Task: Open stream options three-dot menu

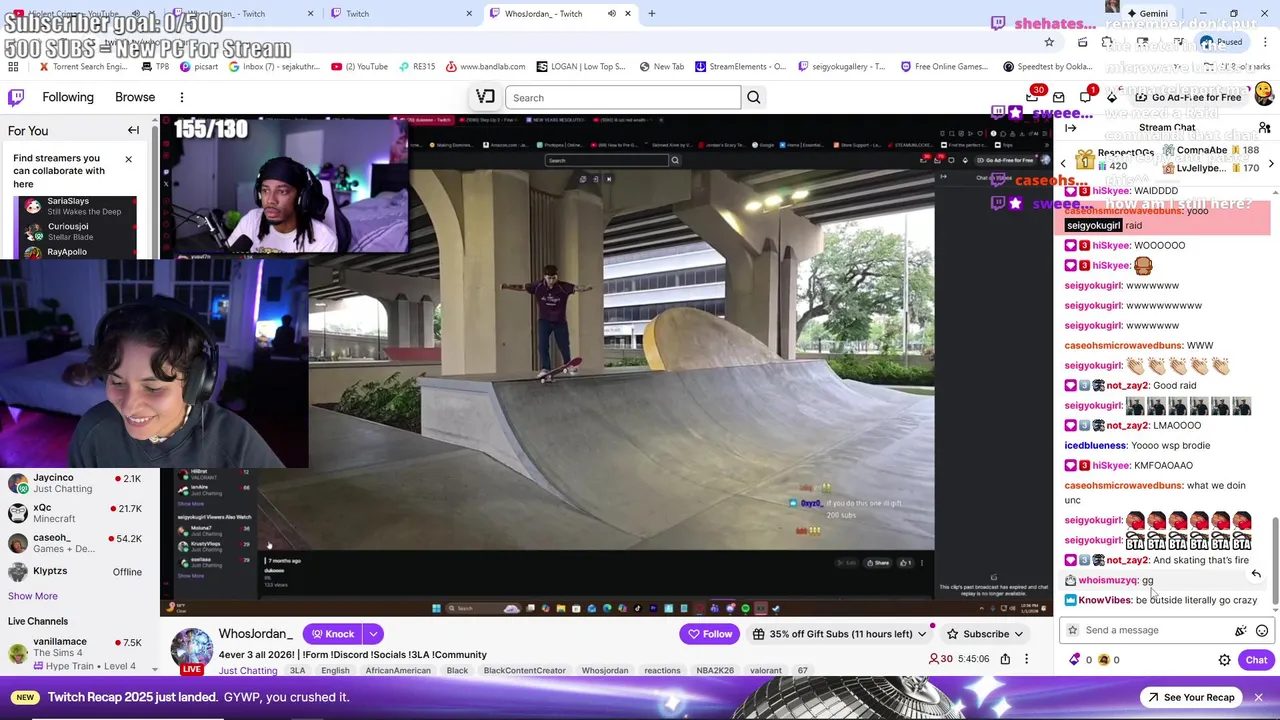Action: pyautogui.click(x=1026, y=659)
